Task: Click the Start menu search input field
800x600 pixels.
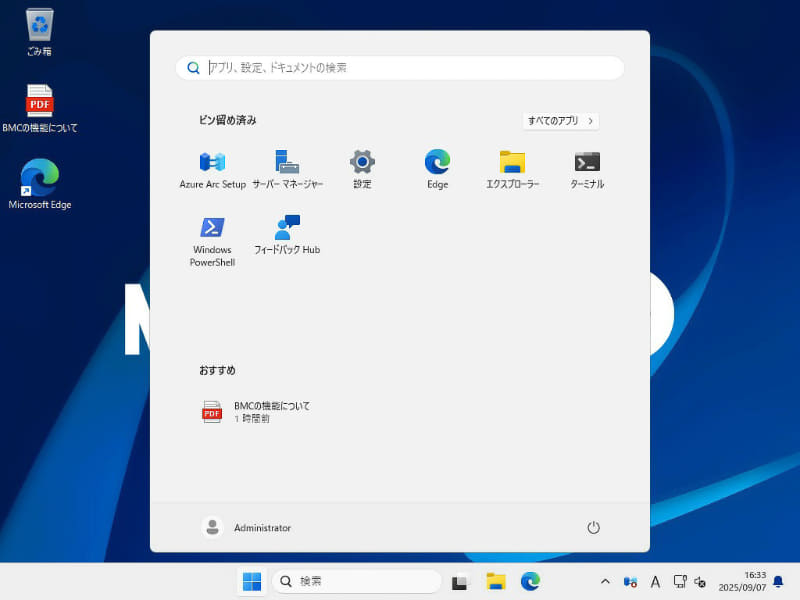Action: pyautogui.click(x=400, y=67)
